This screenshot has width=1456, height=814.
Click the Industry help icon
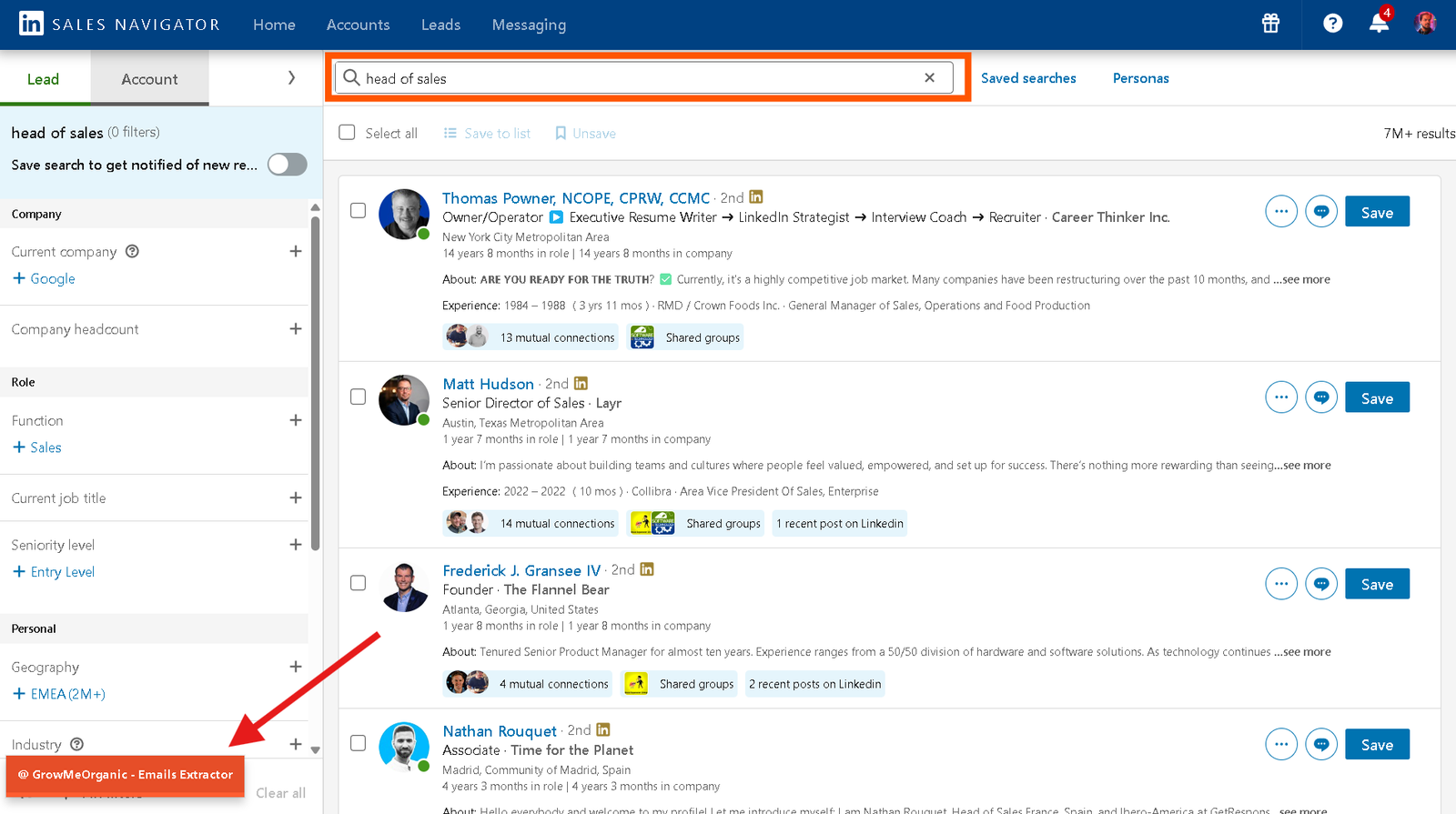point(77,744)
